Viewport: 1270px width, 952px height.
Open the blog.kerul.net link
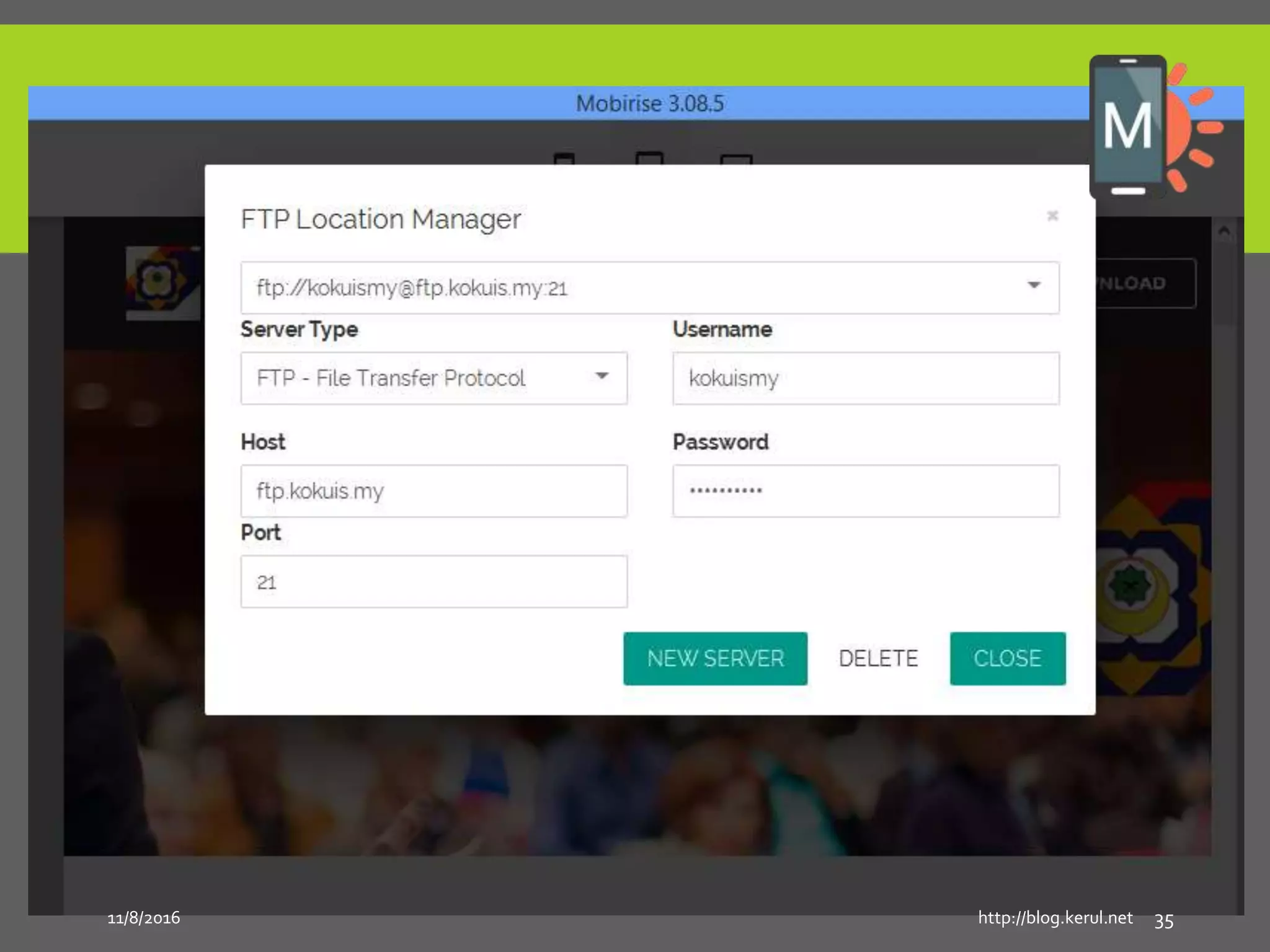[x=1055, y=917]
